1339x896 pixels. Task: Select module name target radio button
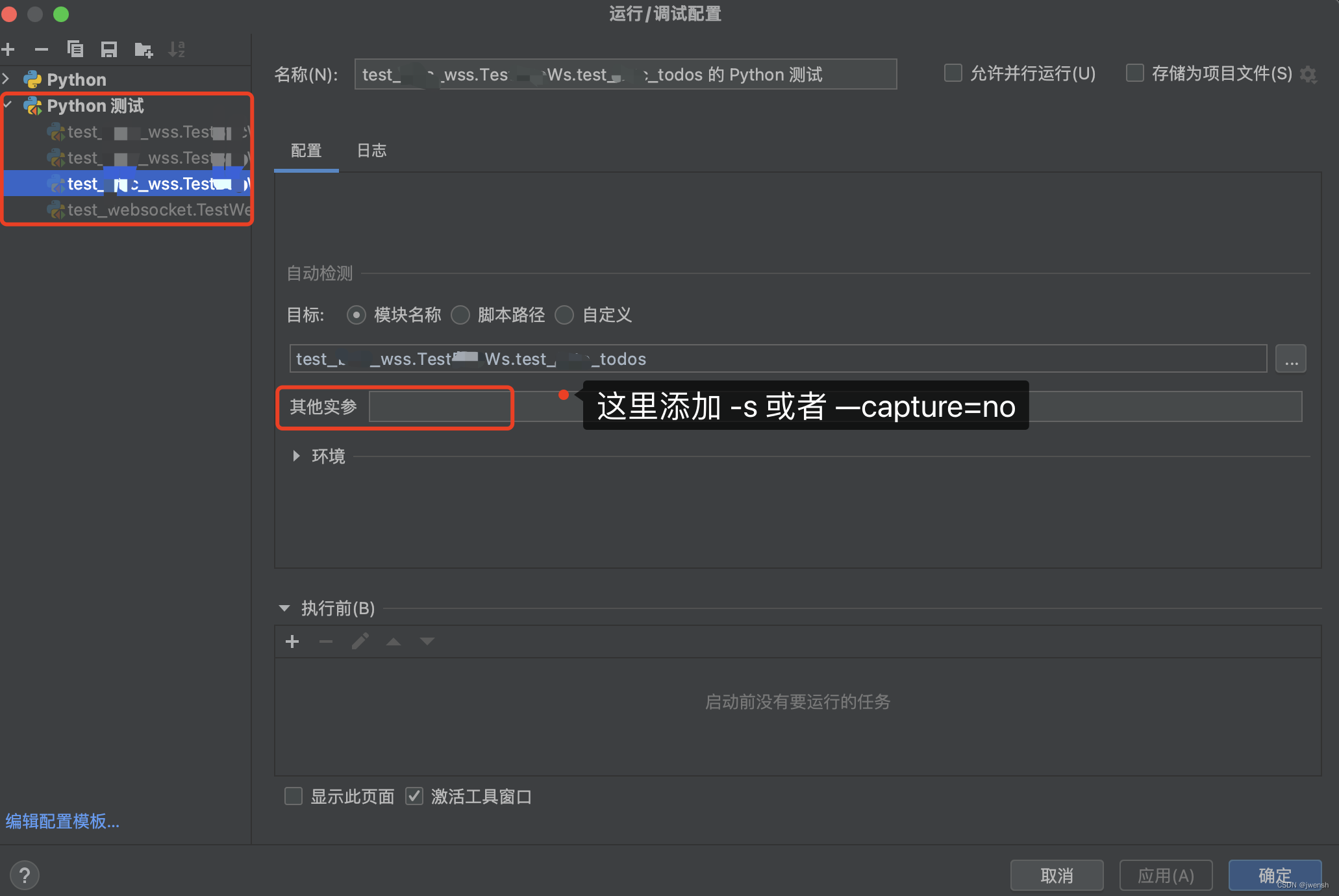356,315
